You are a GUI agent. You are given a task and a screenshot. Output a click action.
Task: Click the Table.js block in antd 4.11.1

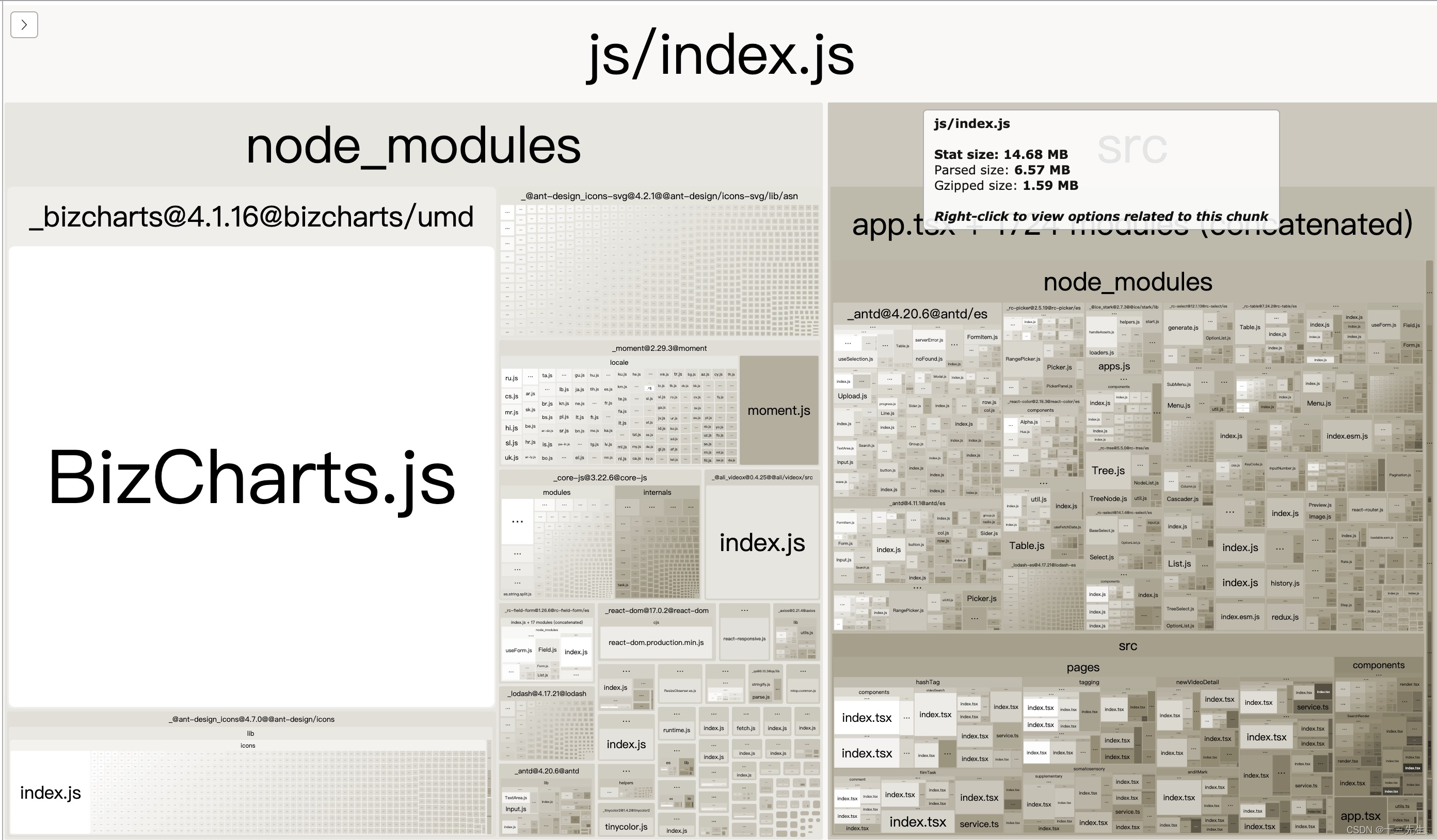[1027, 545]
